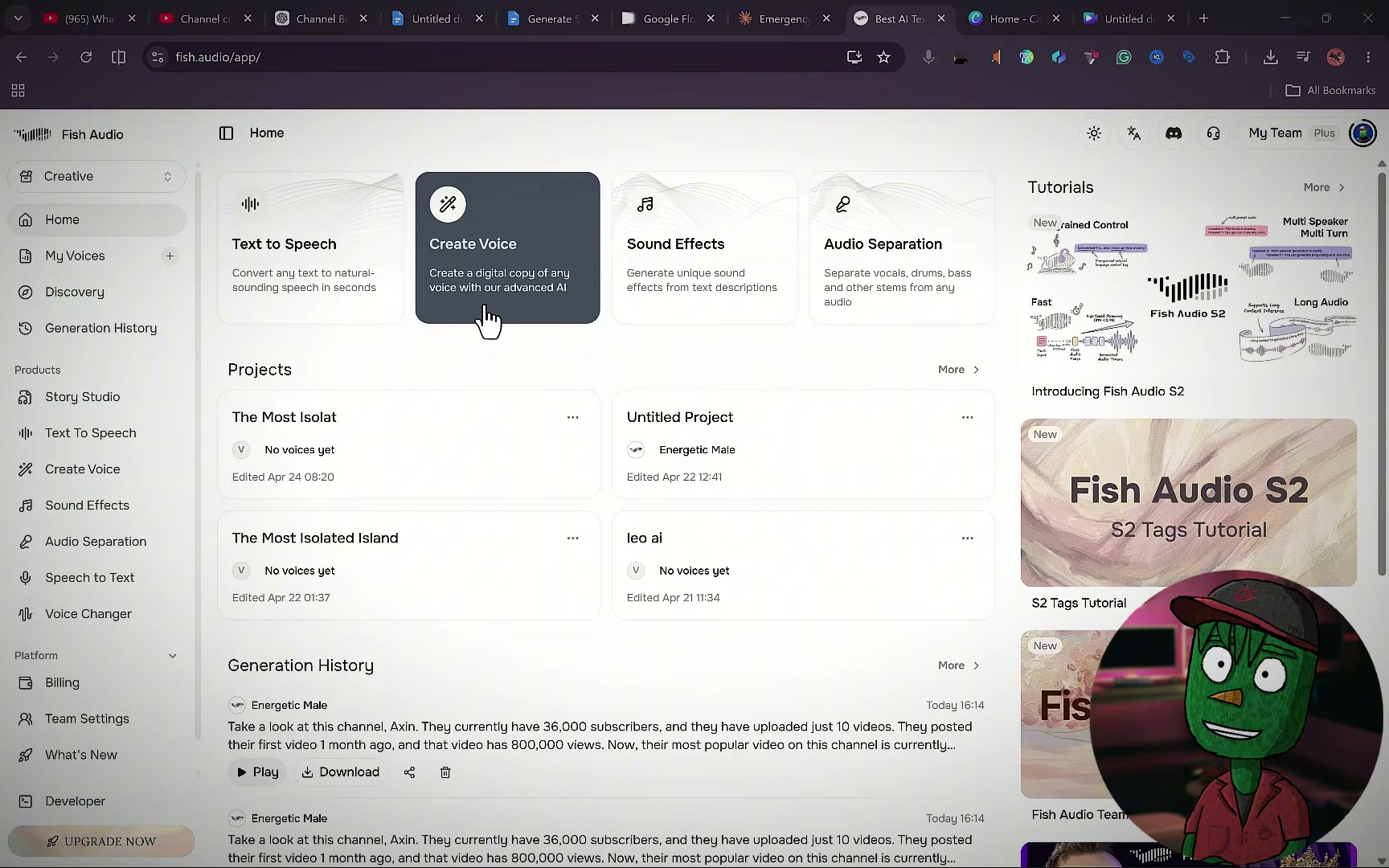The width and height of the screenshot is (1389, 868).
Task: Open the Text to Speech card
Action: pos(310,248)
